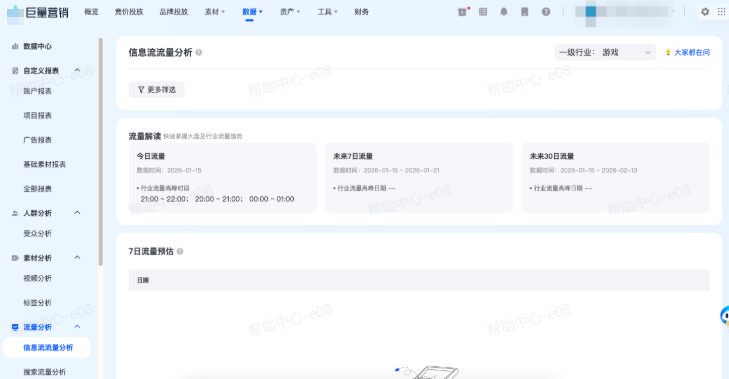Open the table list icon in top bar
729x379 pixels.
coord(483,12)
